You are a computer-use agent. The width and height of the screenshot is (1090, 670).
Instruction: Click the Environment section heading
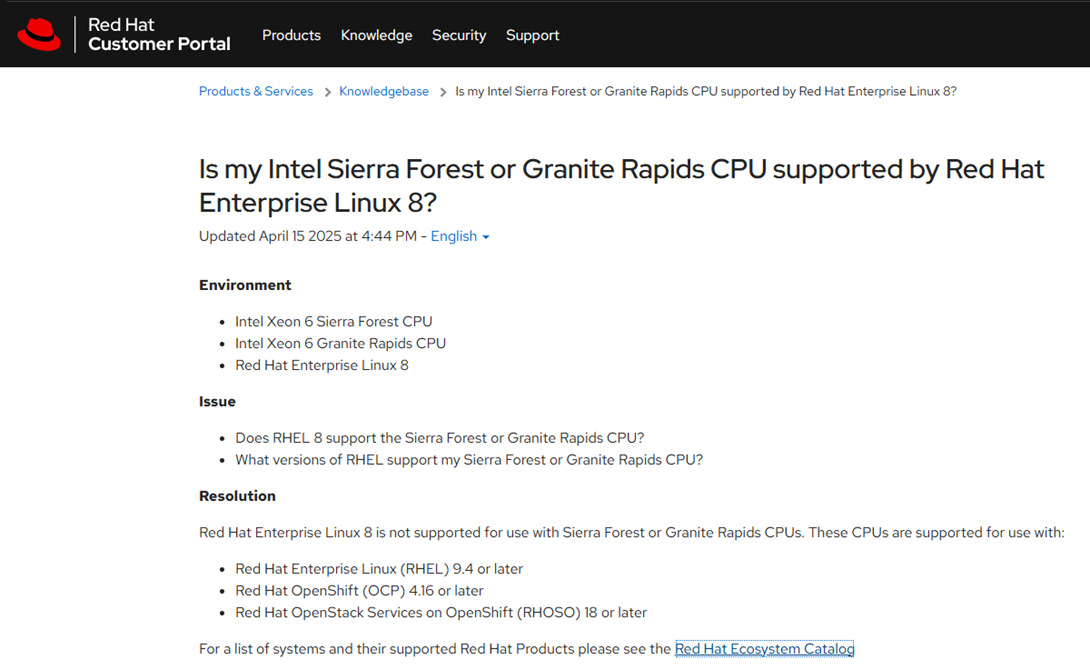point(245,285)
